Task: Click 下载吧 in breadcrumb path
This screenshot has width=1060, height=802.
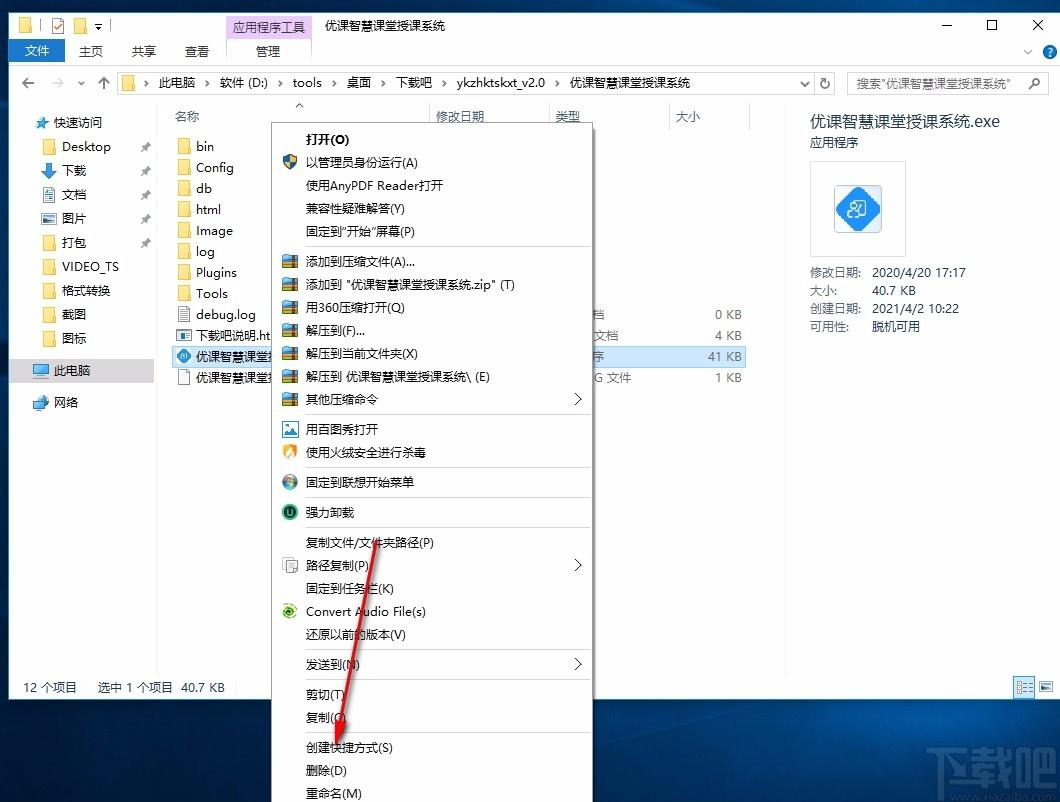Action: [413, 83]
